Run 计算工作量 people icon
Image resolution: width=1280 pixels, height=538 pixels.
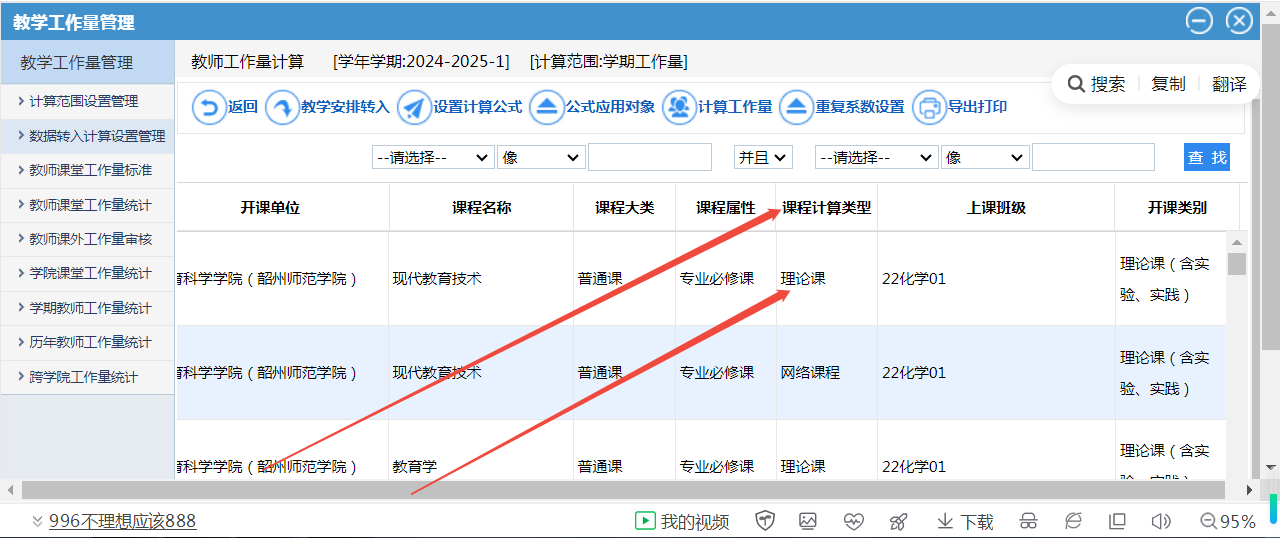(679, 107)
